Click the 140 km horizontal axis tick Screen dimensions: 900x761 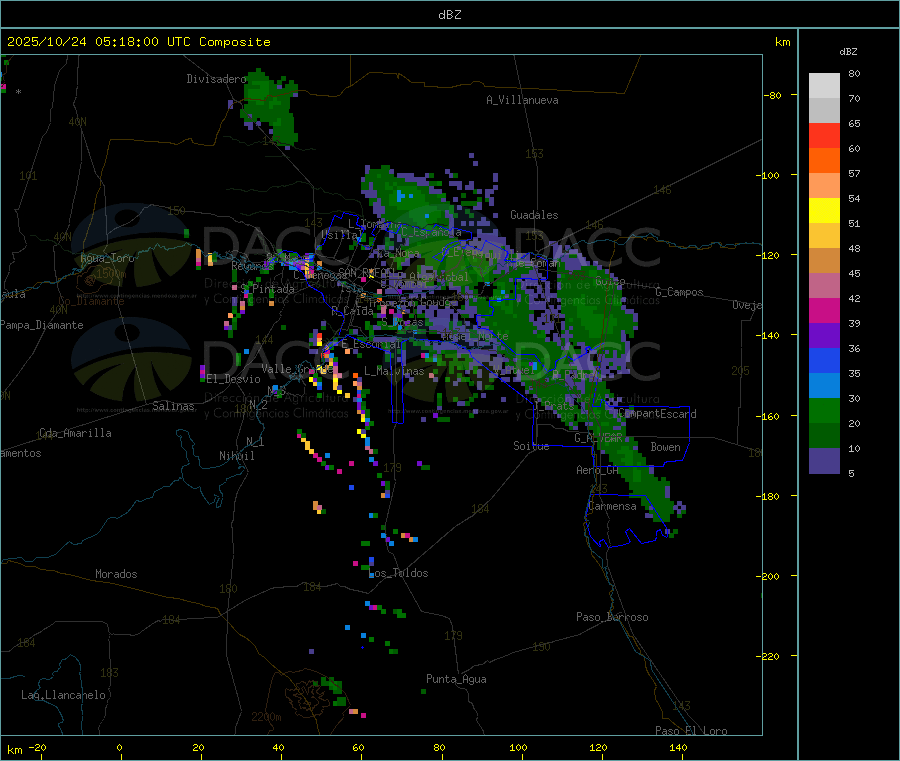tap(678, 747)
